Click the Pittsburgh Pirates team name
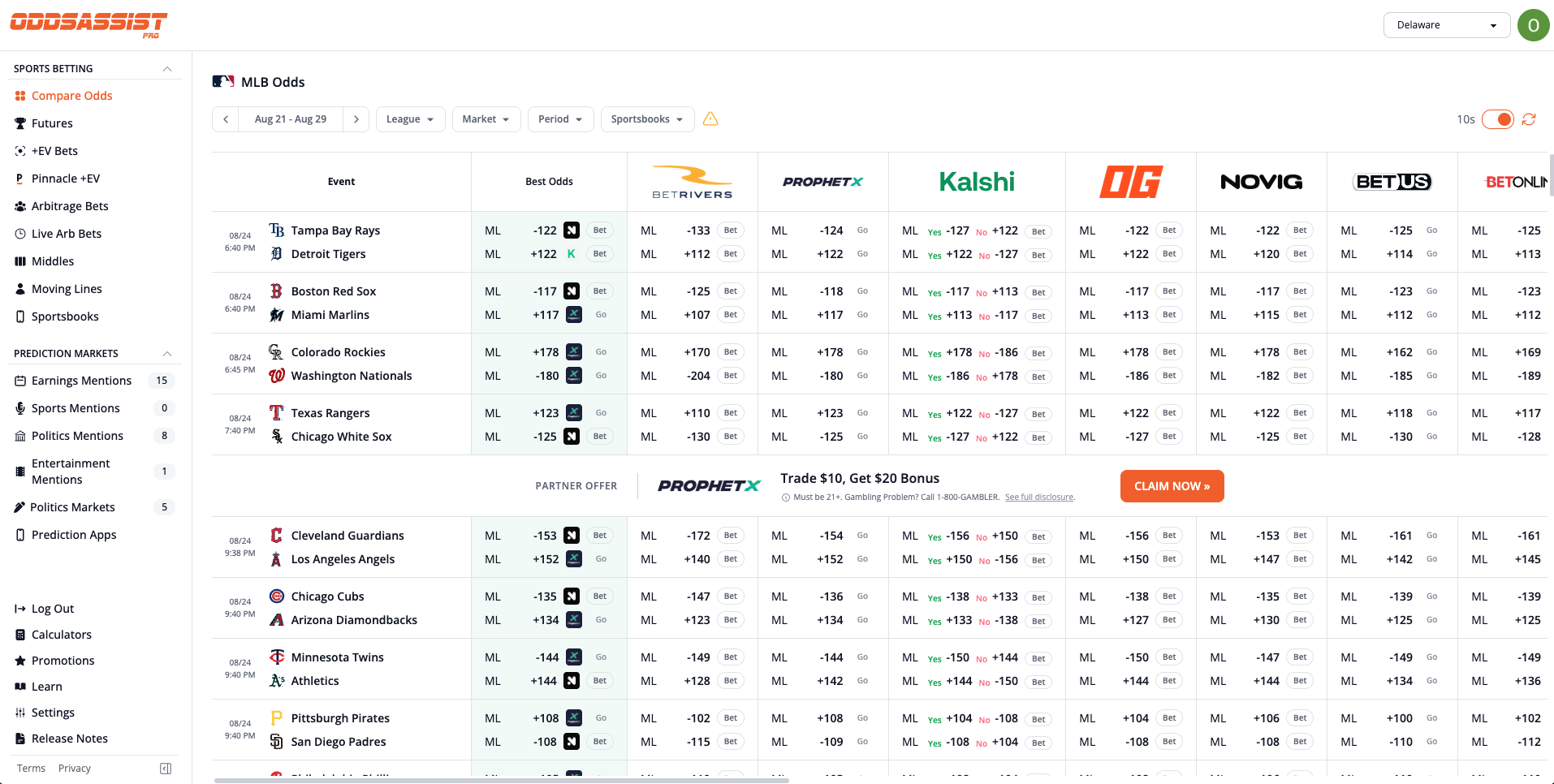 [x=340, y=718]
